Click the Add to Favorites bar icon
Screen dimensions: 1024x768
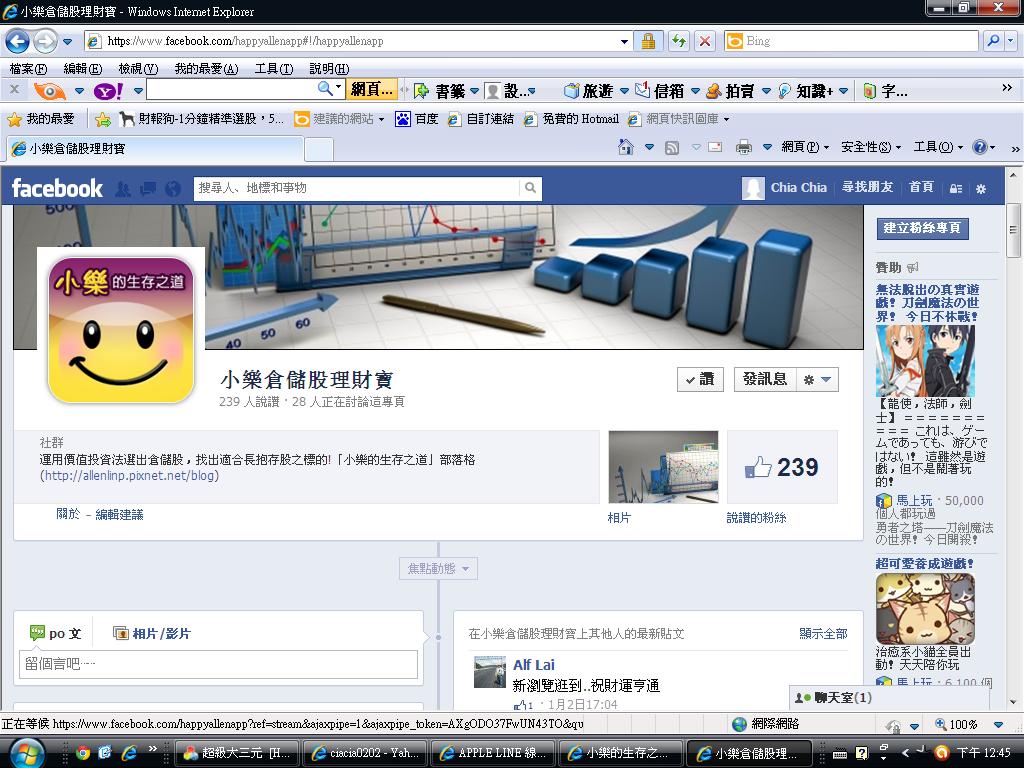point(103,119)
